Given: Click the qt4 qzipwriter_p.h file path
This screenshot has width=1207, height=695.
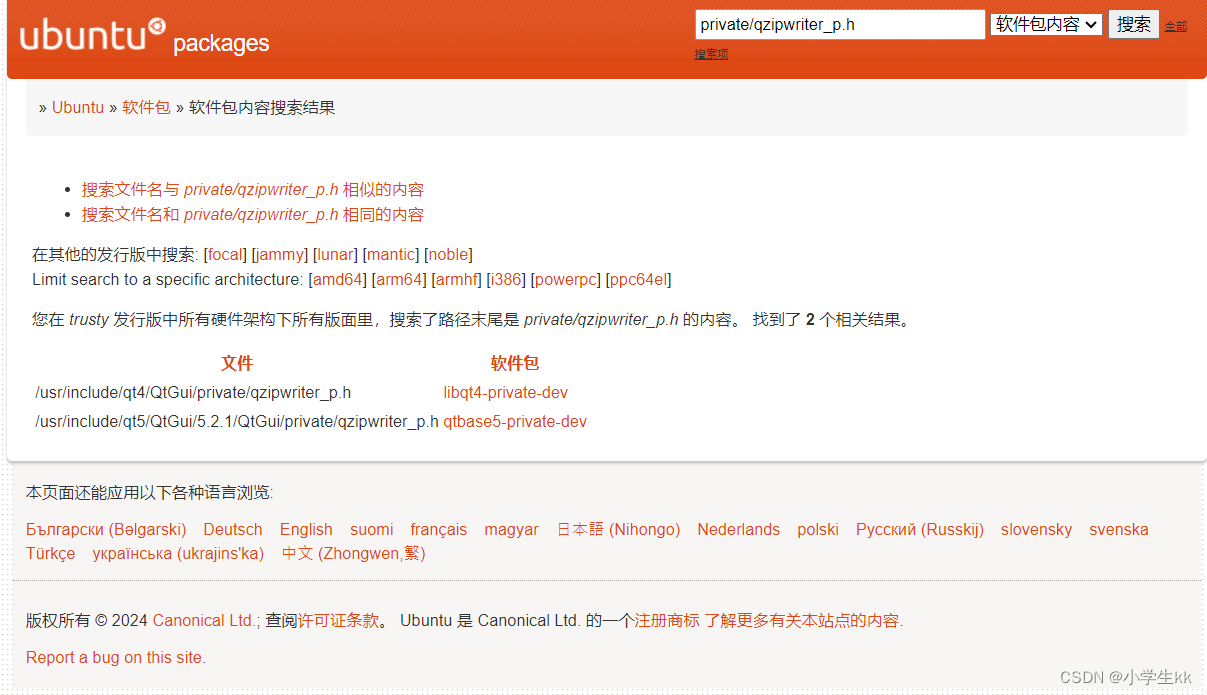Looking at the screenshot, I should 193,393.
